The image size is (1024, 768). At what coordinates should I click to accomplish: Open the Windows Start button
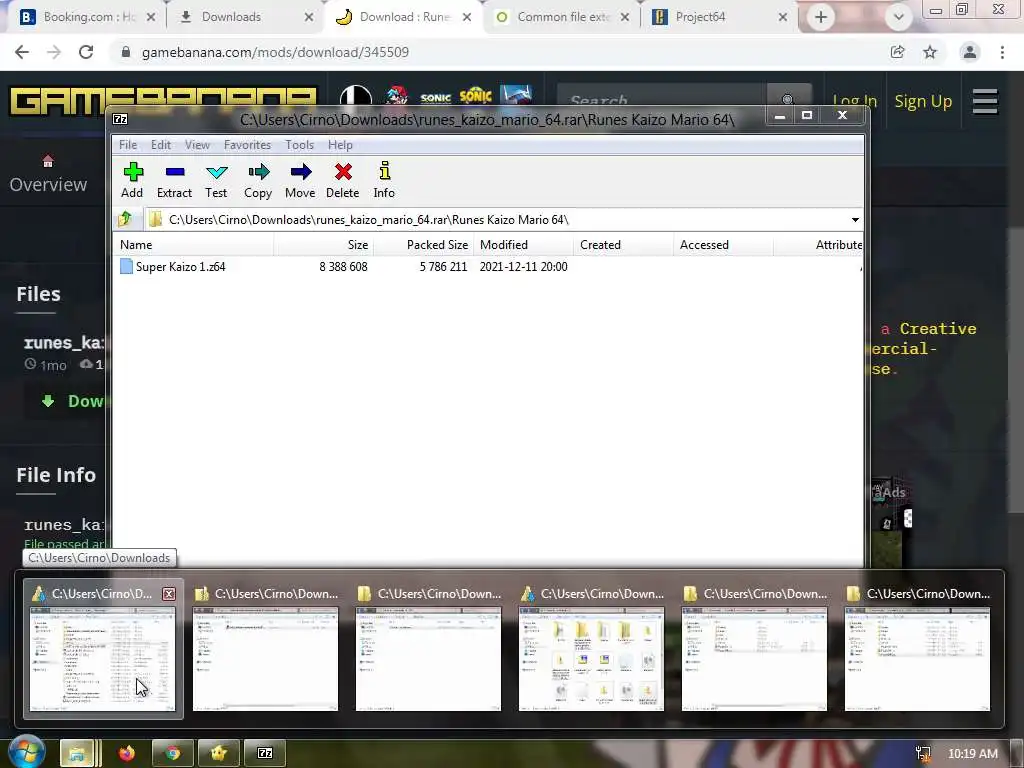tap(25, 752)
